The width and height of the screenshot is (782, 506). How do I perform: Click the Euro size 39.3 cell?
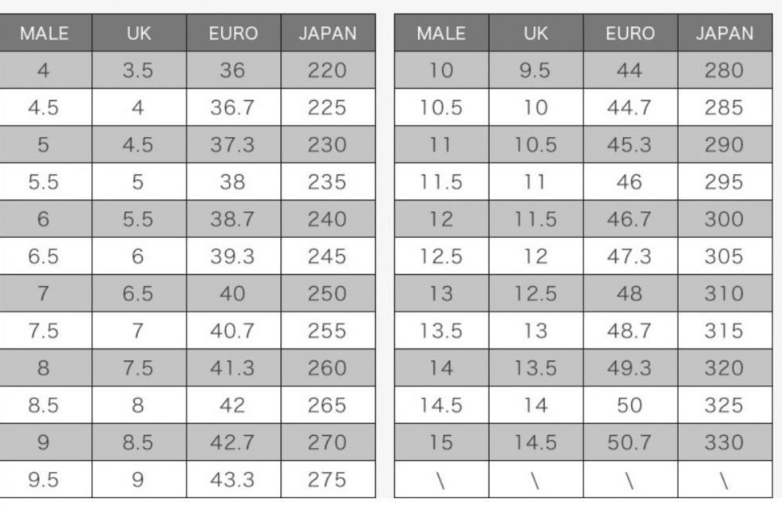(x=233, y=257)
